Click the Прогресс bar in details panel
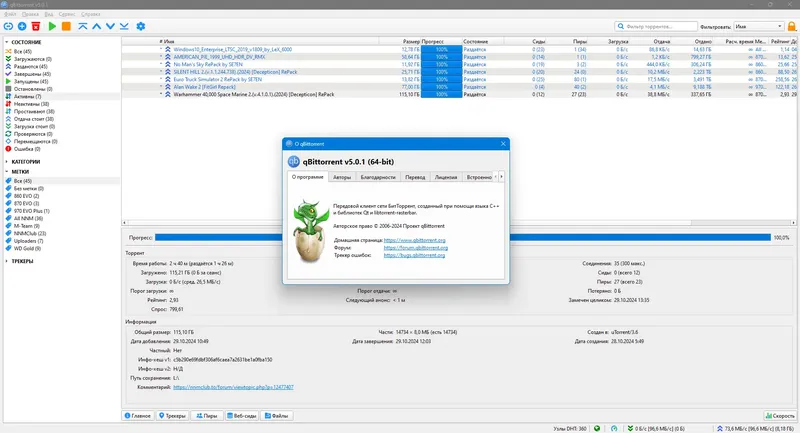The width and height of the screenshot is (800, 433). pyautogui.click(x=462, y=237)
